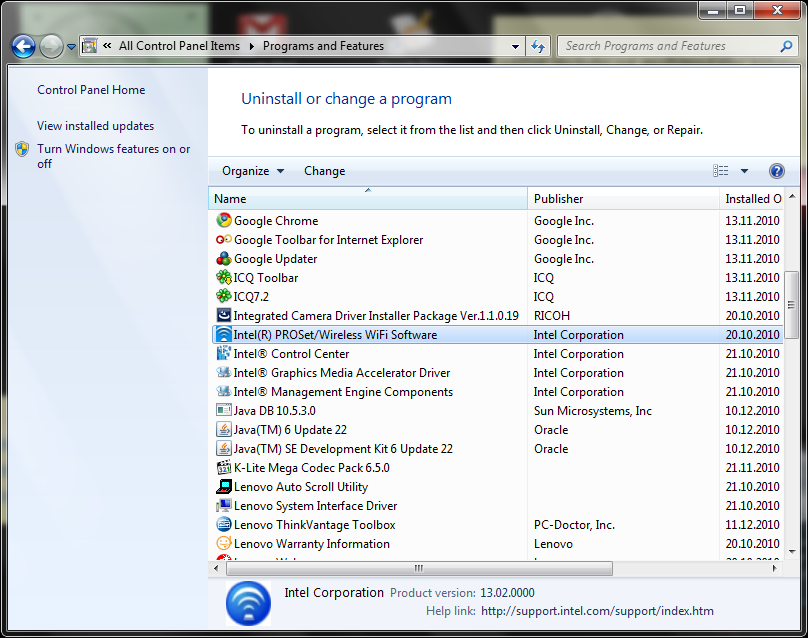Select the ICQ7.2 flower icon

point(224,296)
